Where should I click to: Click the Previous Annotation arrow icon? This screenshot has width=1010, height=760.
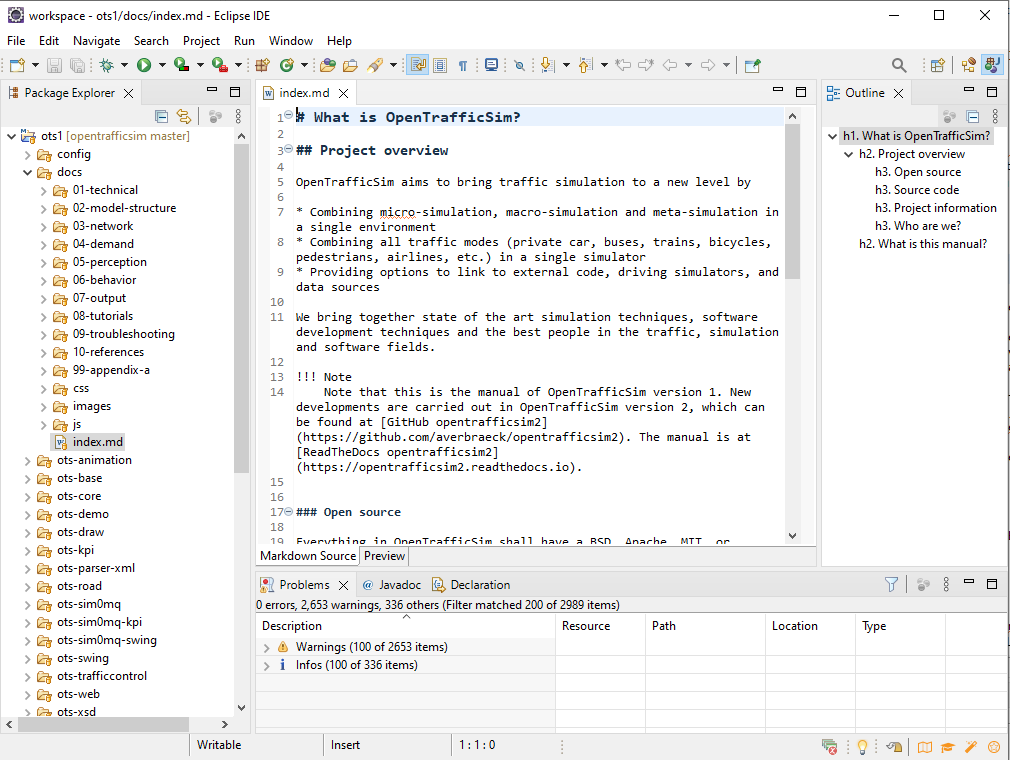pos(585,65)
